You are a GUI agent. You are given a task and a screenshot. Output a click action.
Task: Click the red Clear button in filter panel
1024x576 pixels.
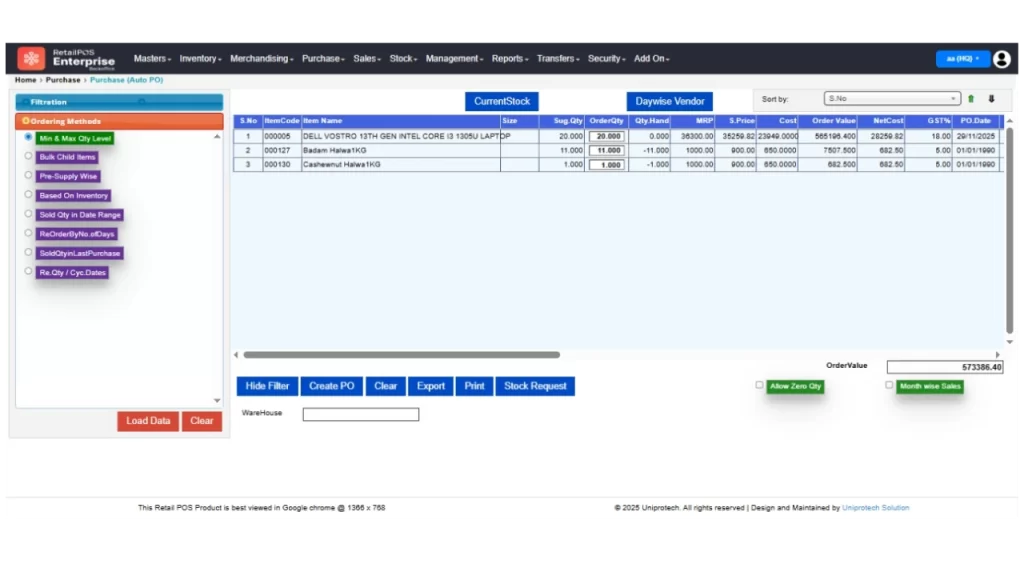coord(201,421)
